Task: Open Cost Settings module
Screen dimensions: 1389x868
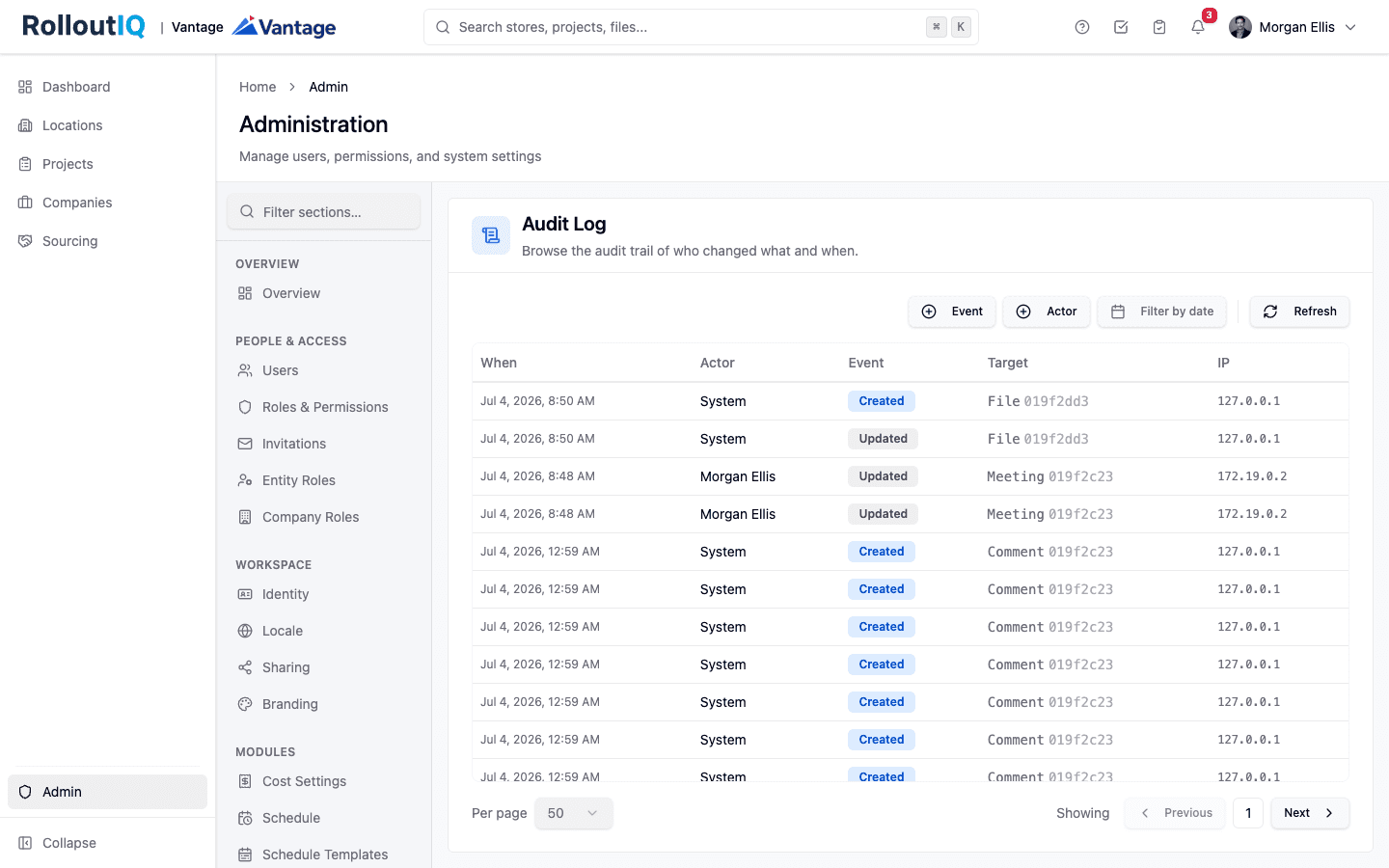Action: coord(324,781)
